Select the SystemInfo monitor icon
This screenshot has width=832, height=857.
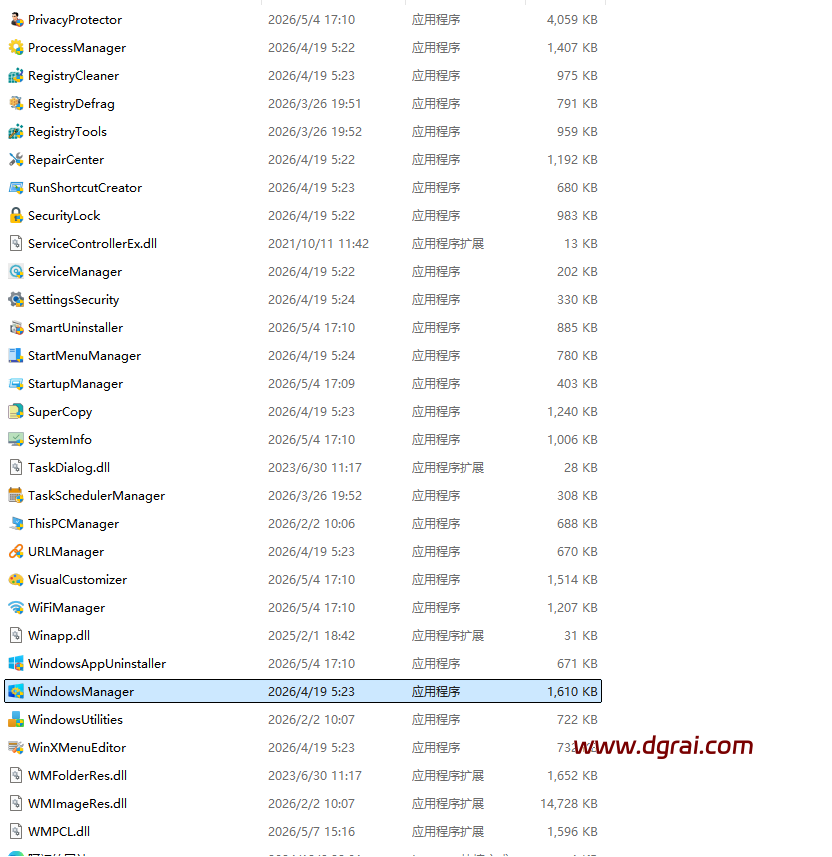16,439
